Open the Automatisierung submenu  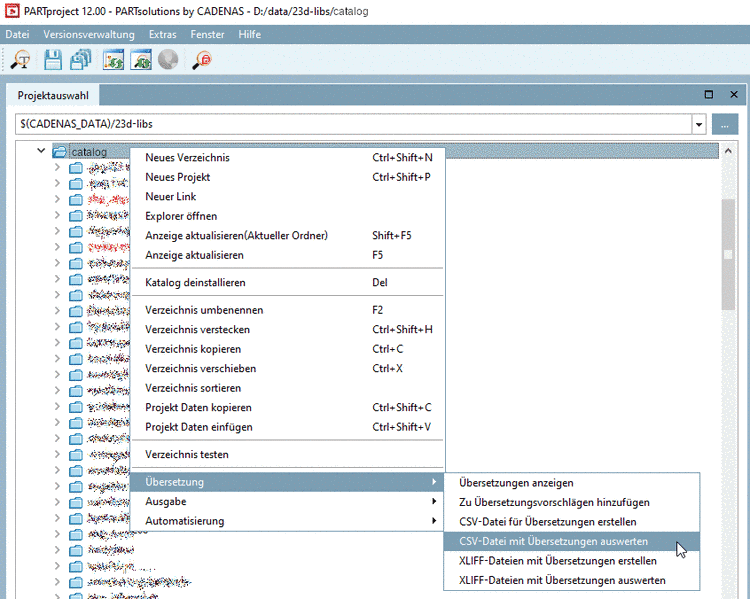click(x=287, y=521)
